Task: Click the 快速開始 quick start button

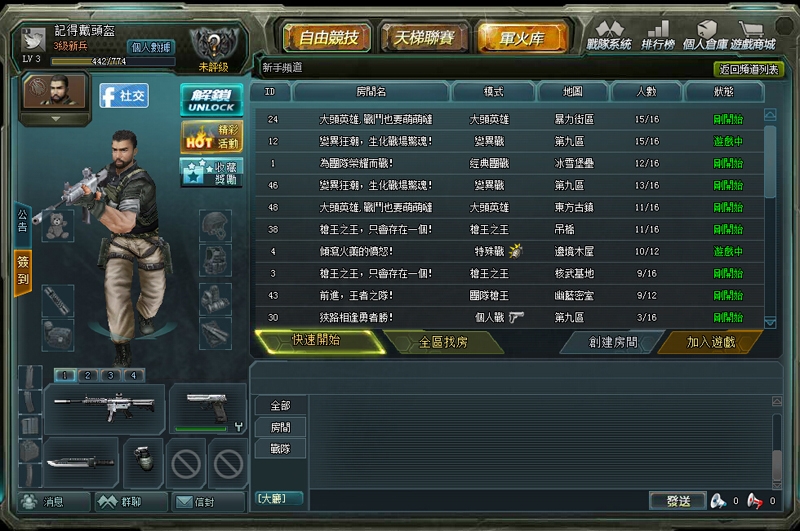Action: pyautogui.click(x=319, y=341)
